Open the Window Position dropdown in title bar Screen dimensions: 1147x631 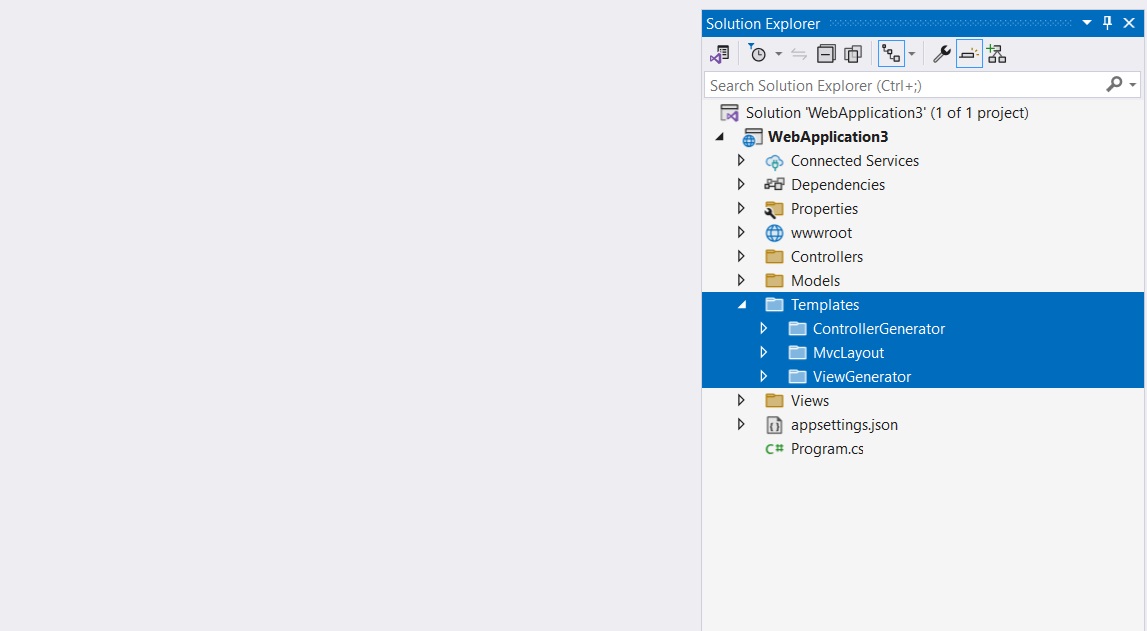[x=1087, y=23]
